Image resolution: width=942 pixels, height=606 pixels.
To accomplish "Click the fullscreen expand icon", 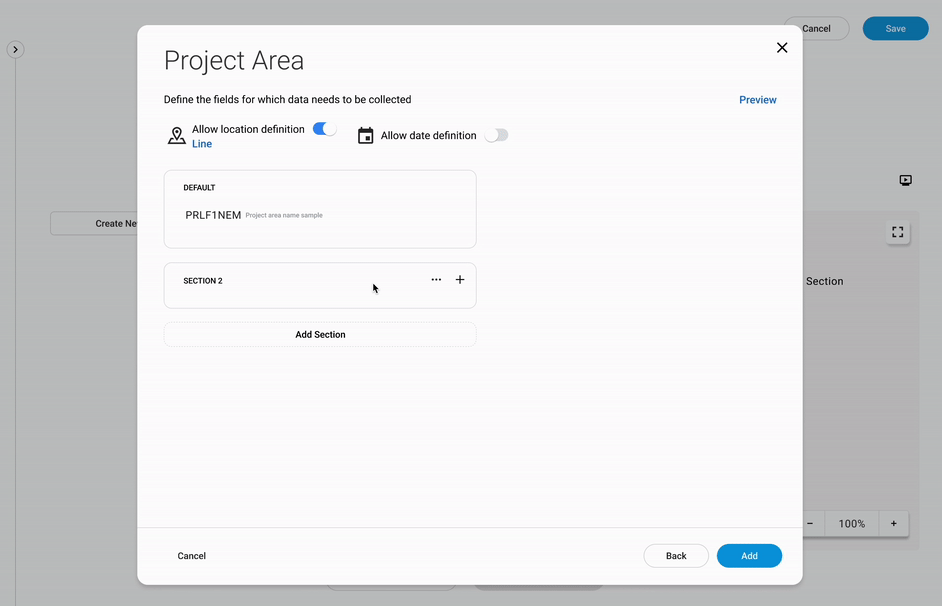I will click(x=897, y=232).
